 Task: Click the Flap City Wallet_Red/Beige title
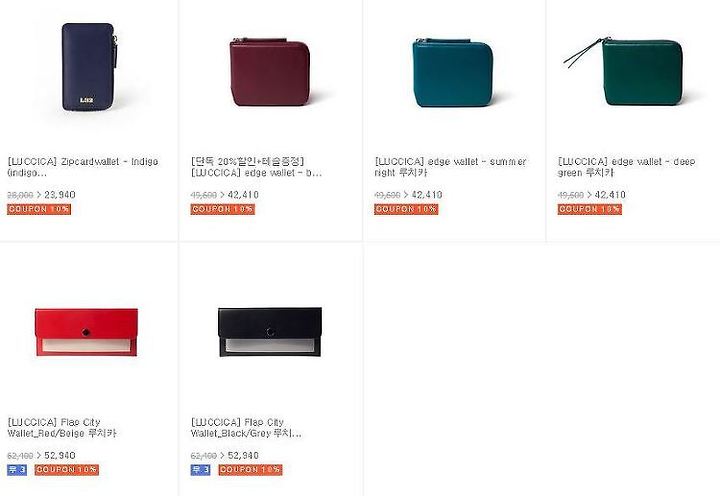point(62,428)
